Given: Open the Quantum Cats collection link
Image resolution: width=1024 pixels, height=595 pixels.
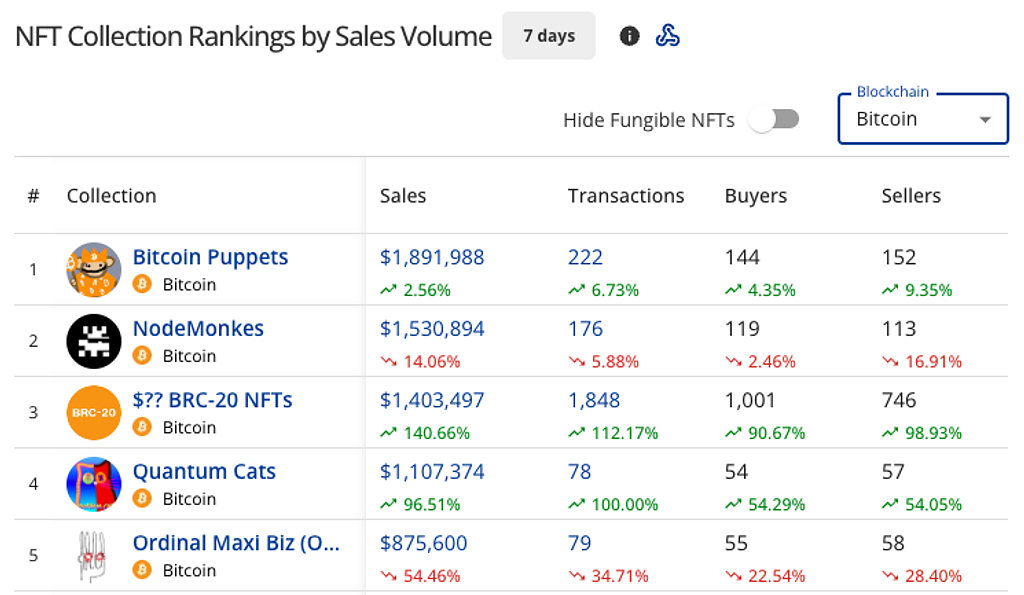Looking at the screenshot, I should click(204, 471).
